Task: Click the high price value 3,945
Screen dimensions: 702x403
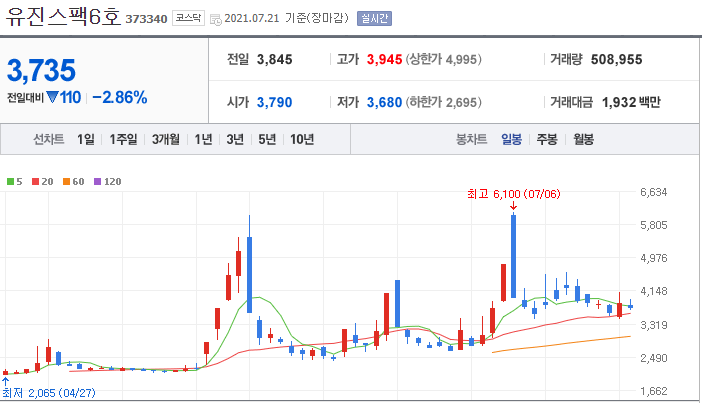Action: (385, 59)
